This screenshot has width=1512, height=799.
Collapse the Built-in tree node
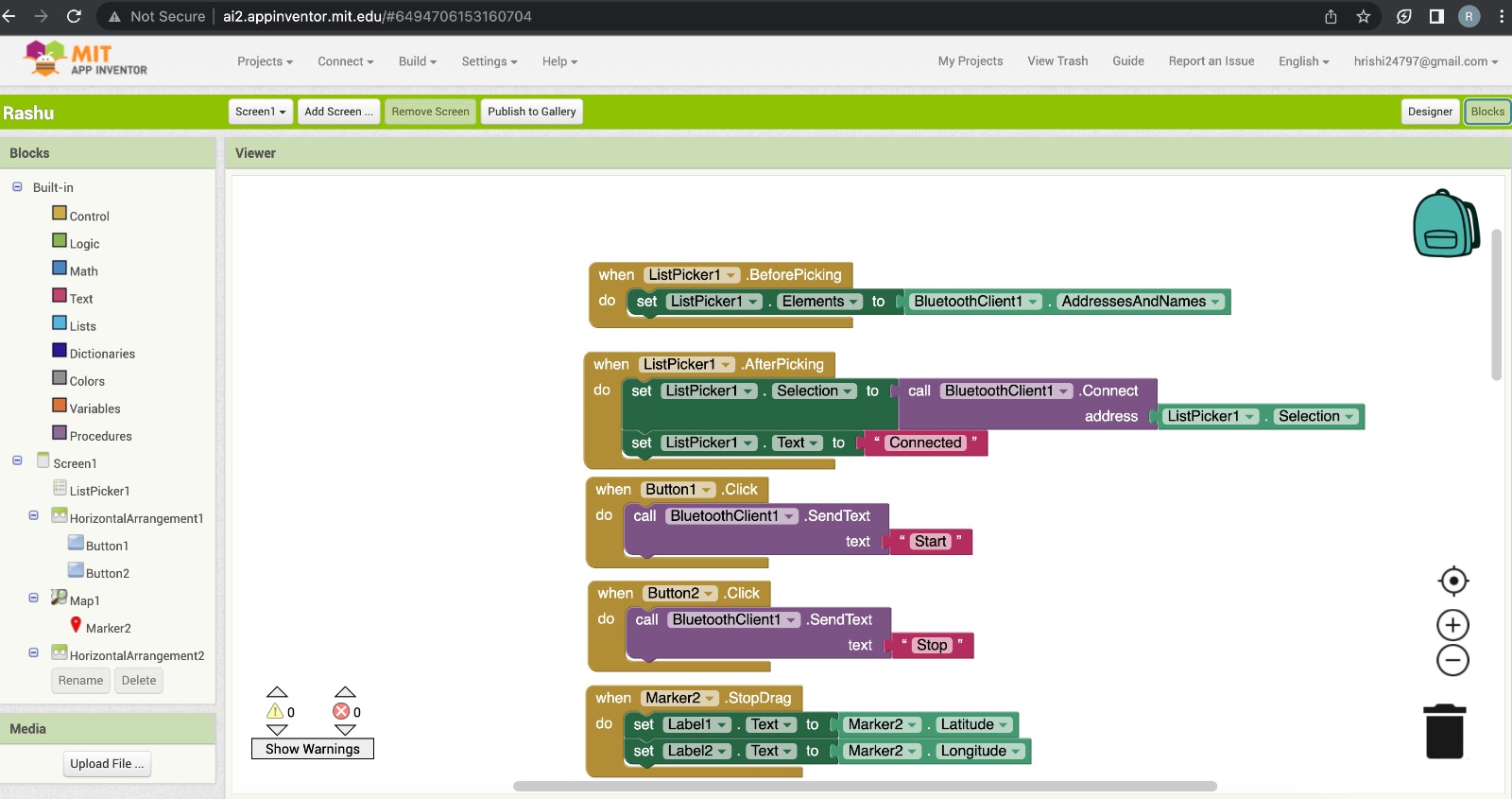pos(17,187)
